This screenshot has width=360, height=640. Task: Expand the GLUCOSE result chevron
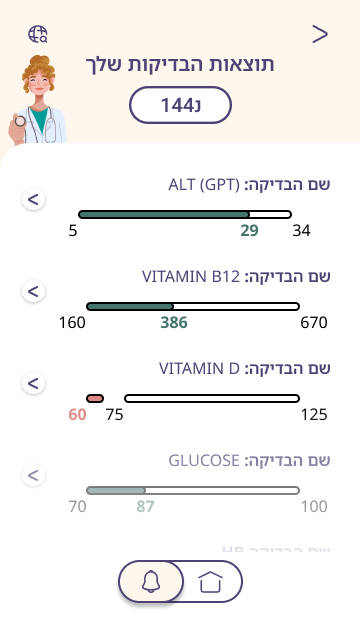(33, 475)
